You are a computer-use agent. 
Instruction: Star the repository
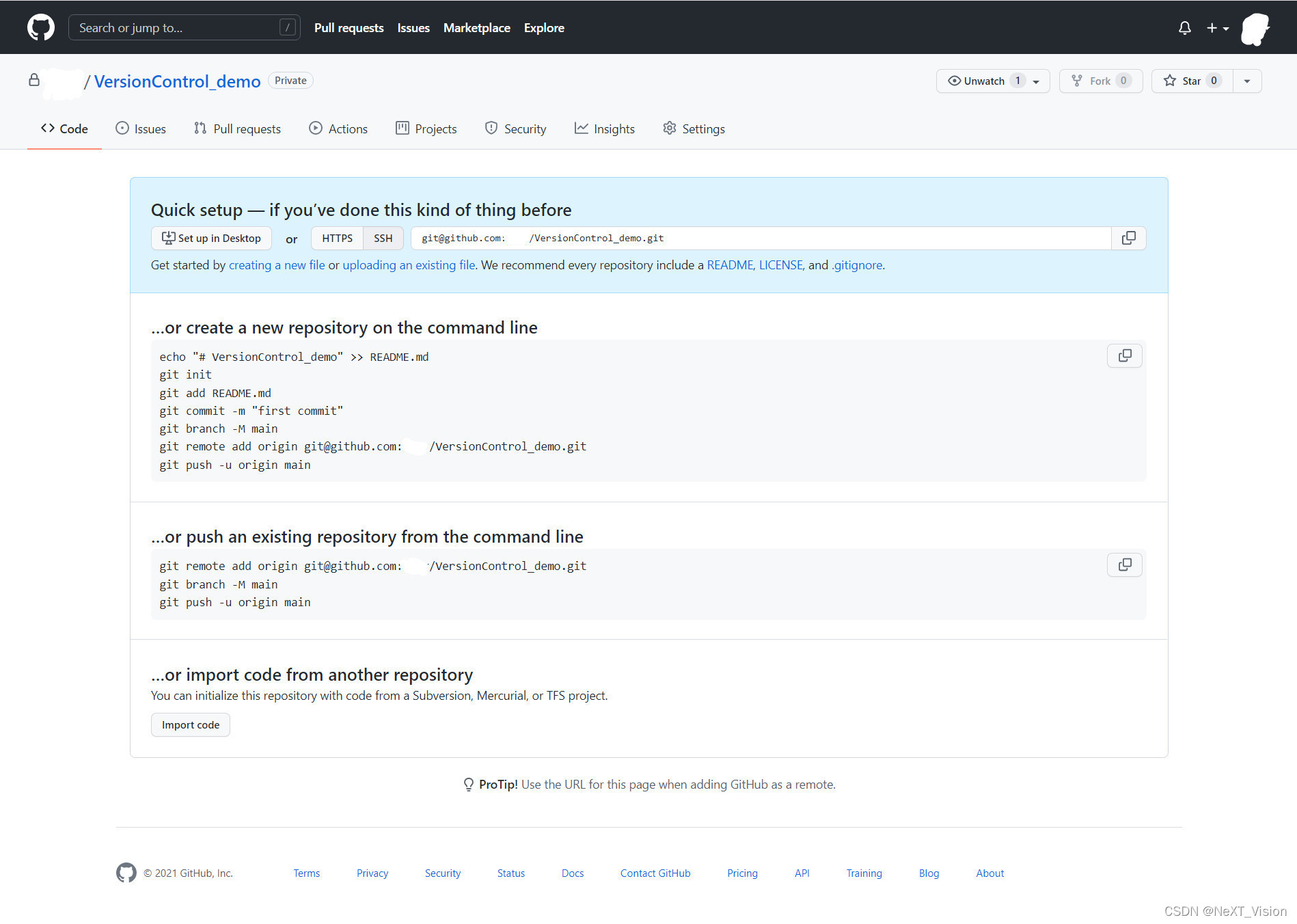tap(1192, 81)
